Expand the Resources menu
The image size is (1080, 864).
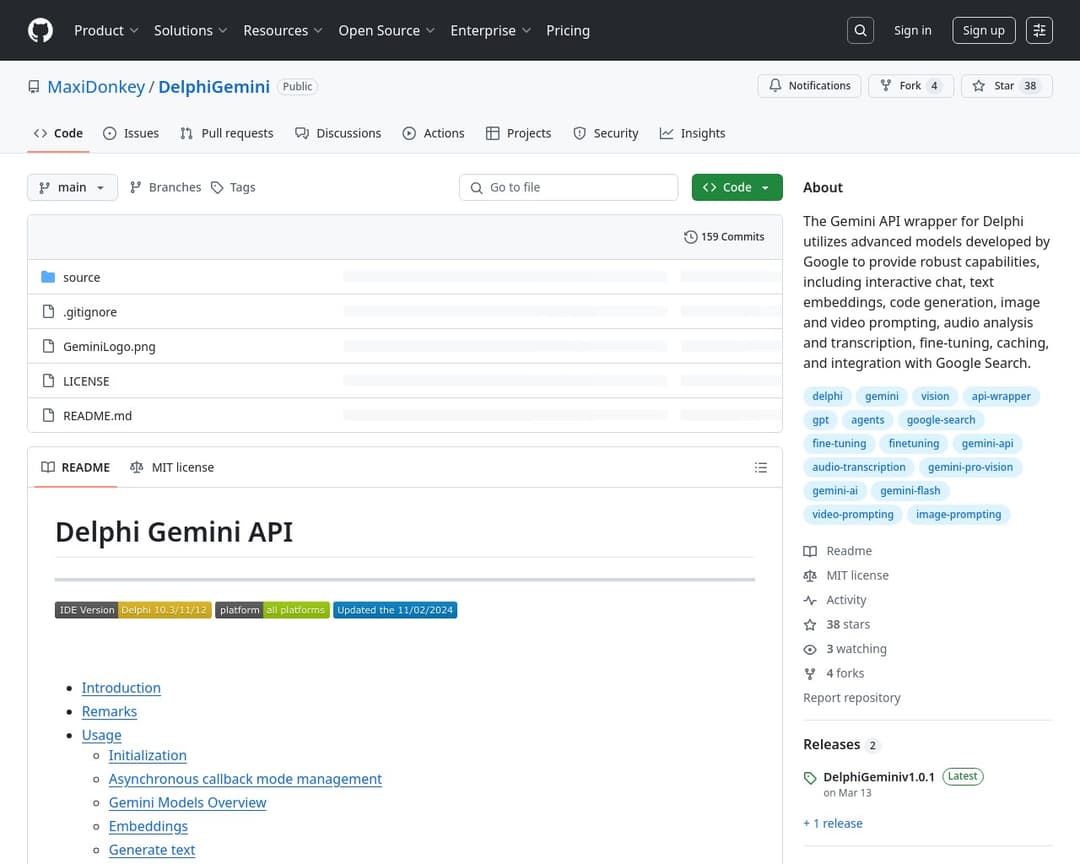click(282, 30)
